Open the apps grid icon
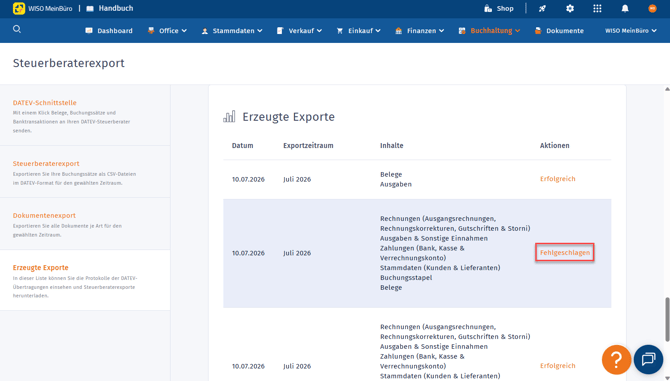The height and width of the screenshot is (381, 670). (597, 9)
